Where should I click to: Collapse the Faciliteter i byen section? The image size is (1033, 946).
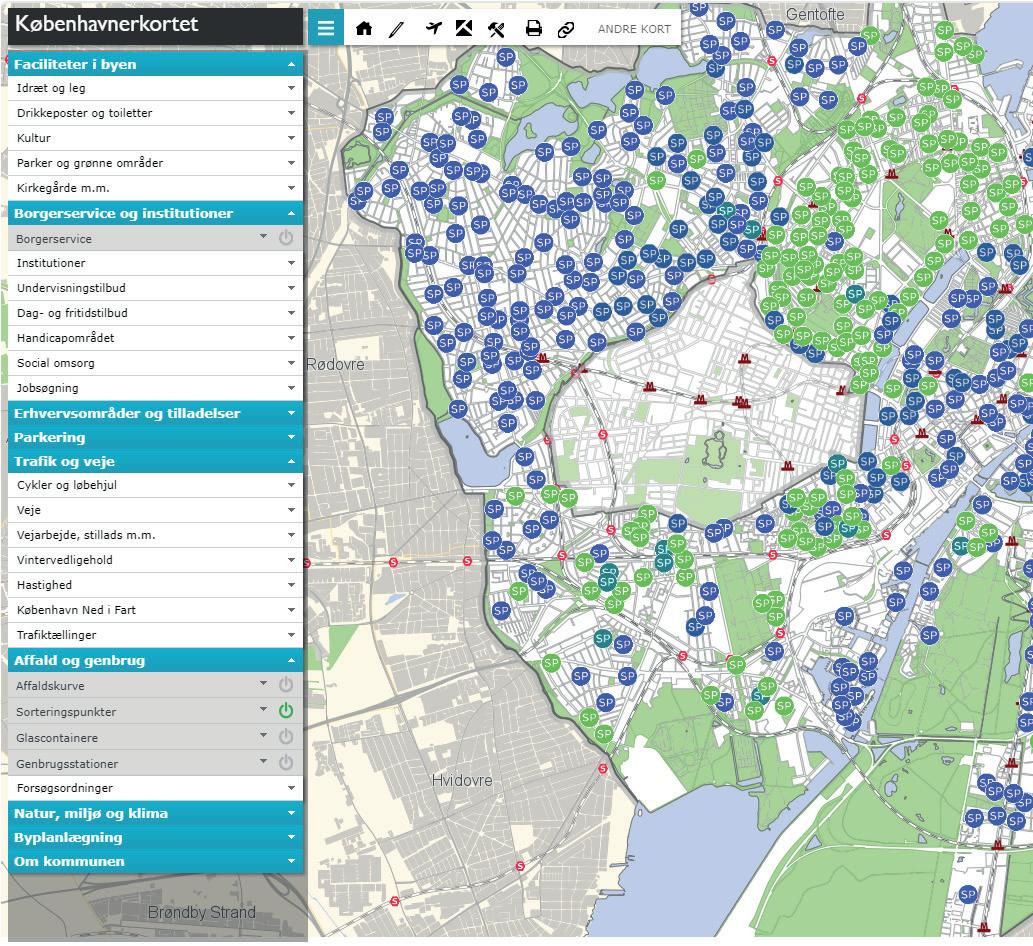155,65
